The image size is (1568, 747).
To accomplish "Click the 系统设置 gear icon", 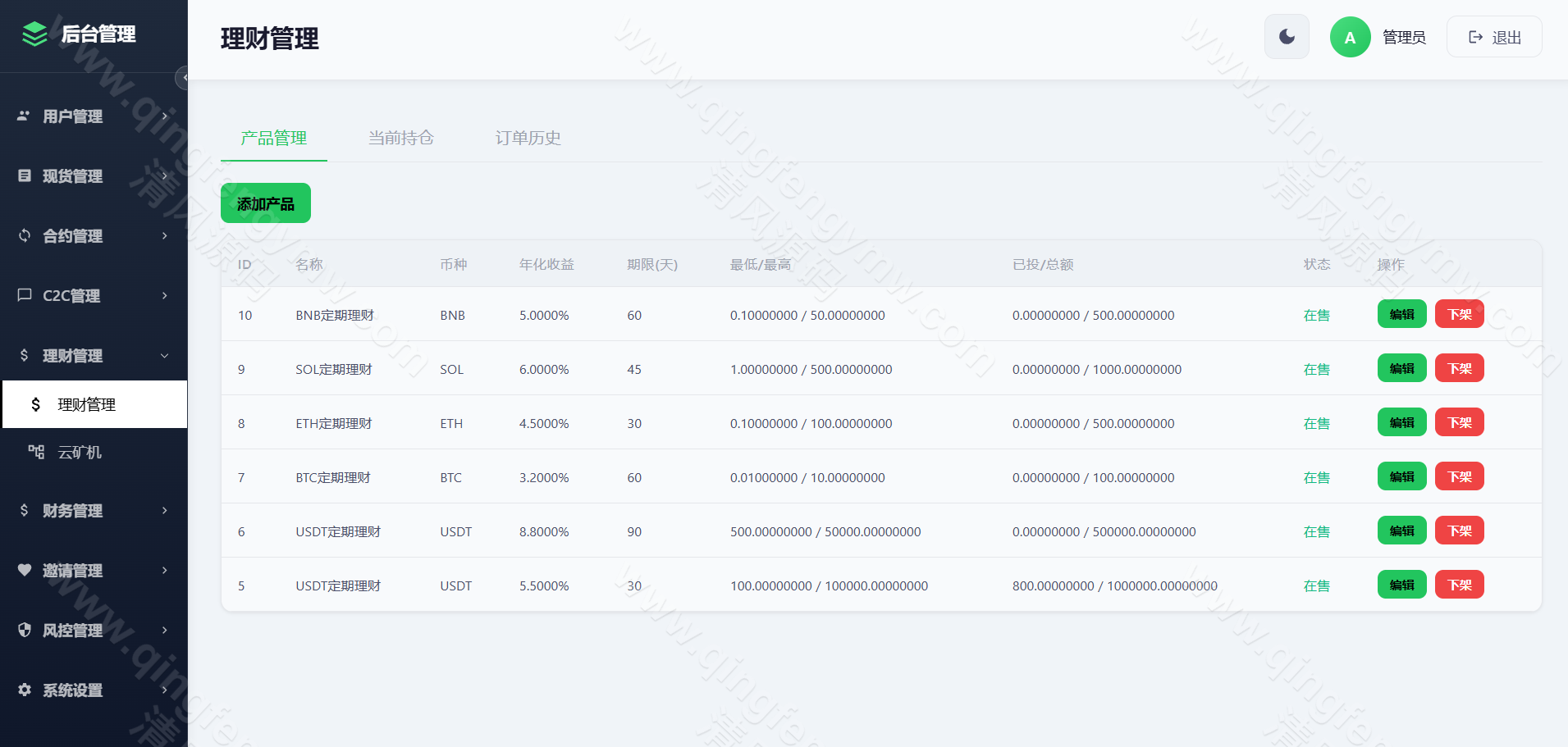I will (x=24, y=690).
